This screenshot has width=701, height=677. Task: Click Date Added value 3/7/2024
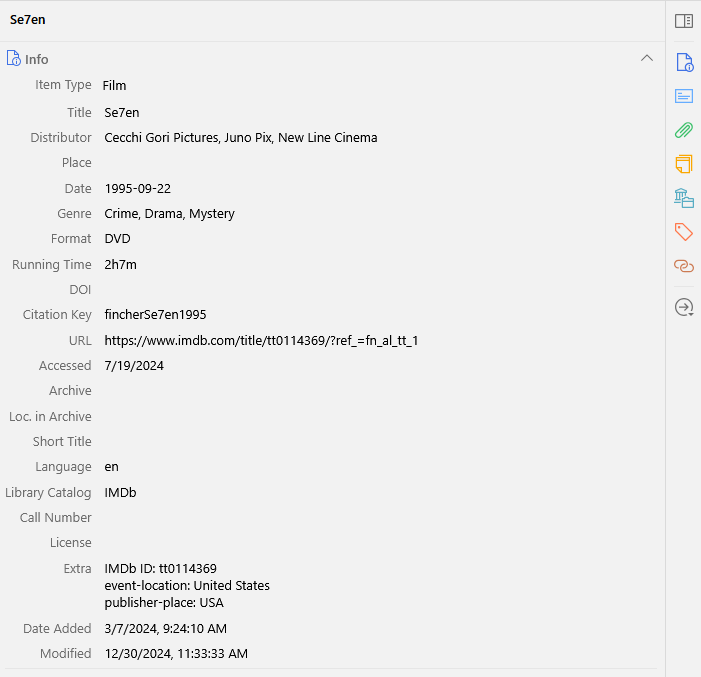(x=165, y=629)
